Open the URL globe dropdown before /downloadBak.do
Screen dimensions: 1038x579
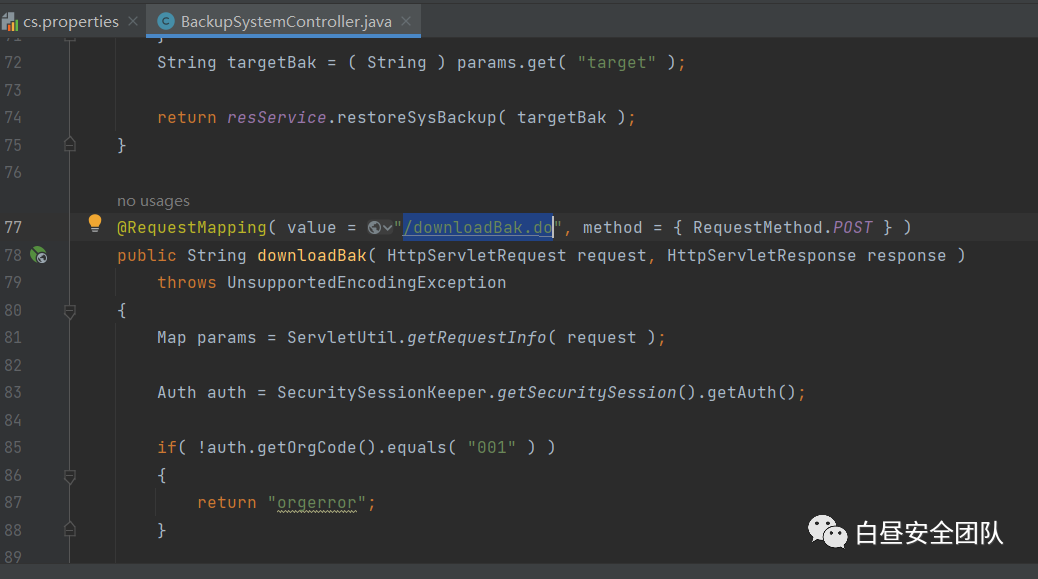(x=380, y=228)
